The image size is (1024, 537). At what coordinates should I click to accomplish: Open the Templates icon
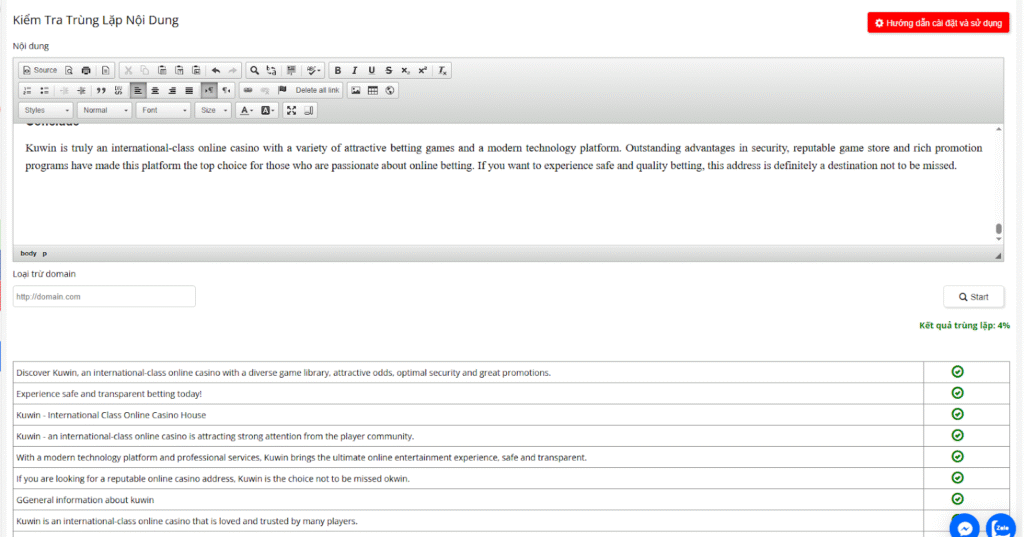[x=105, y=70]
